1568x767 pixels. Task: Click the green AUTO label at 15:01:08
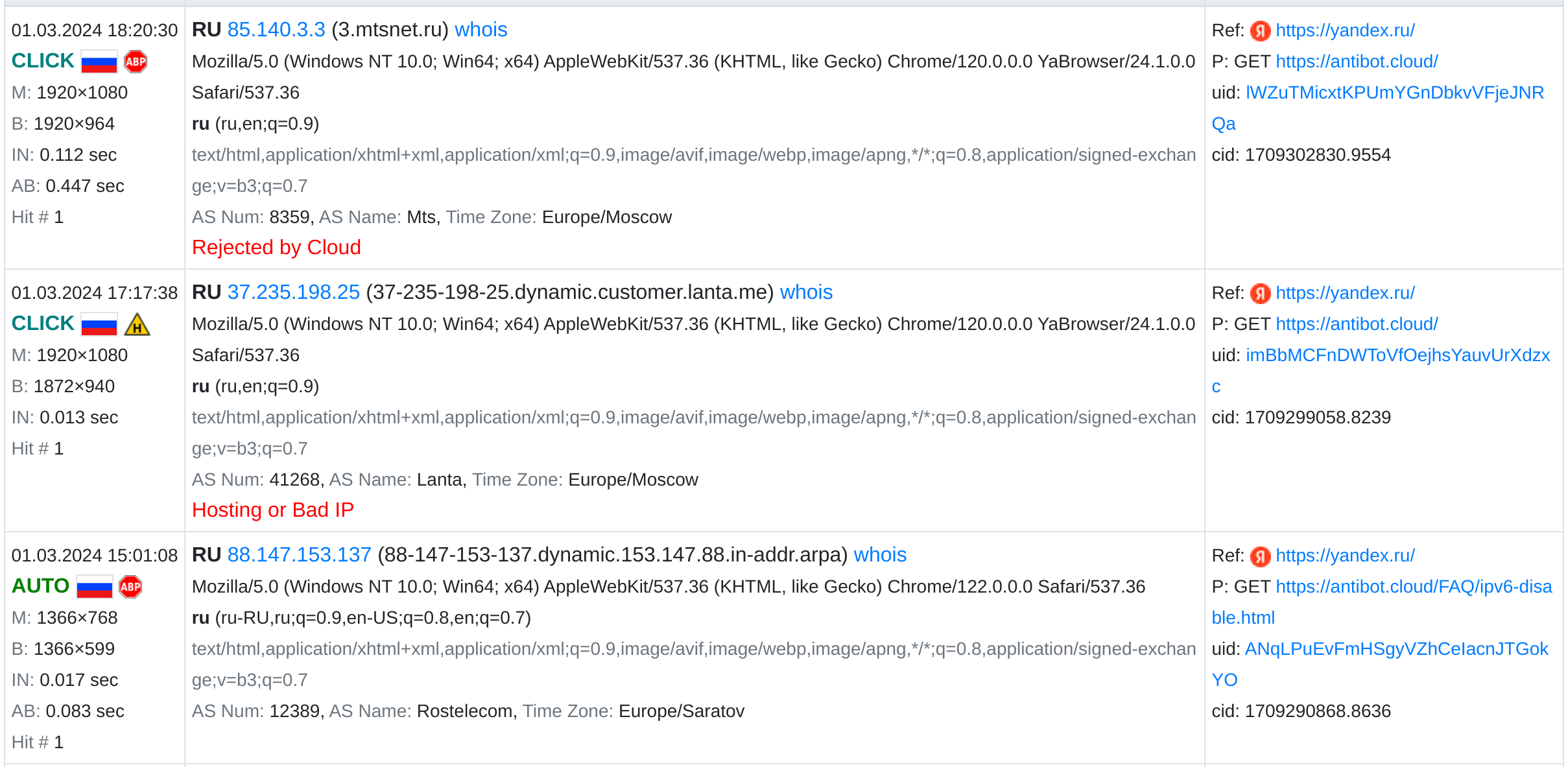pyautogui.click(x=40, y=586)
